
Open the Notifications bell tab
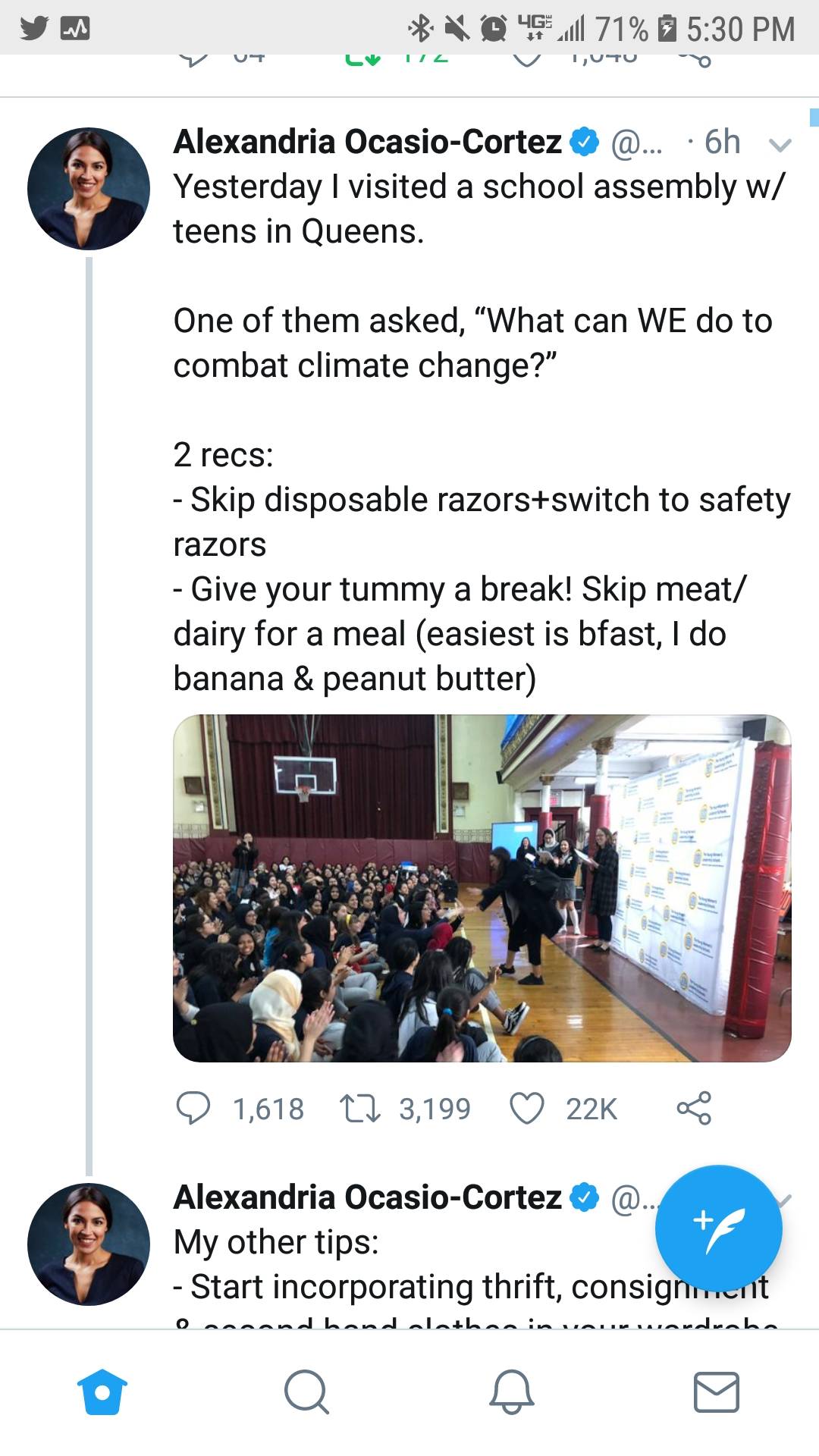(x=512, y=1392)
